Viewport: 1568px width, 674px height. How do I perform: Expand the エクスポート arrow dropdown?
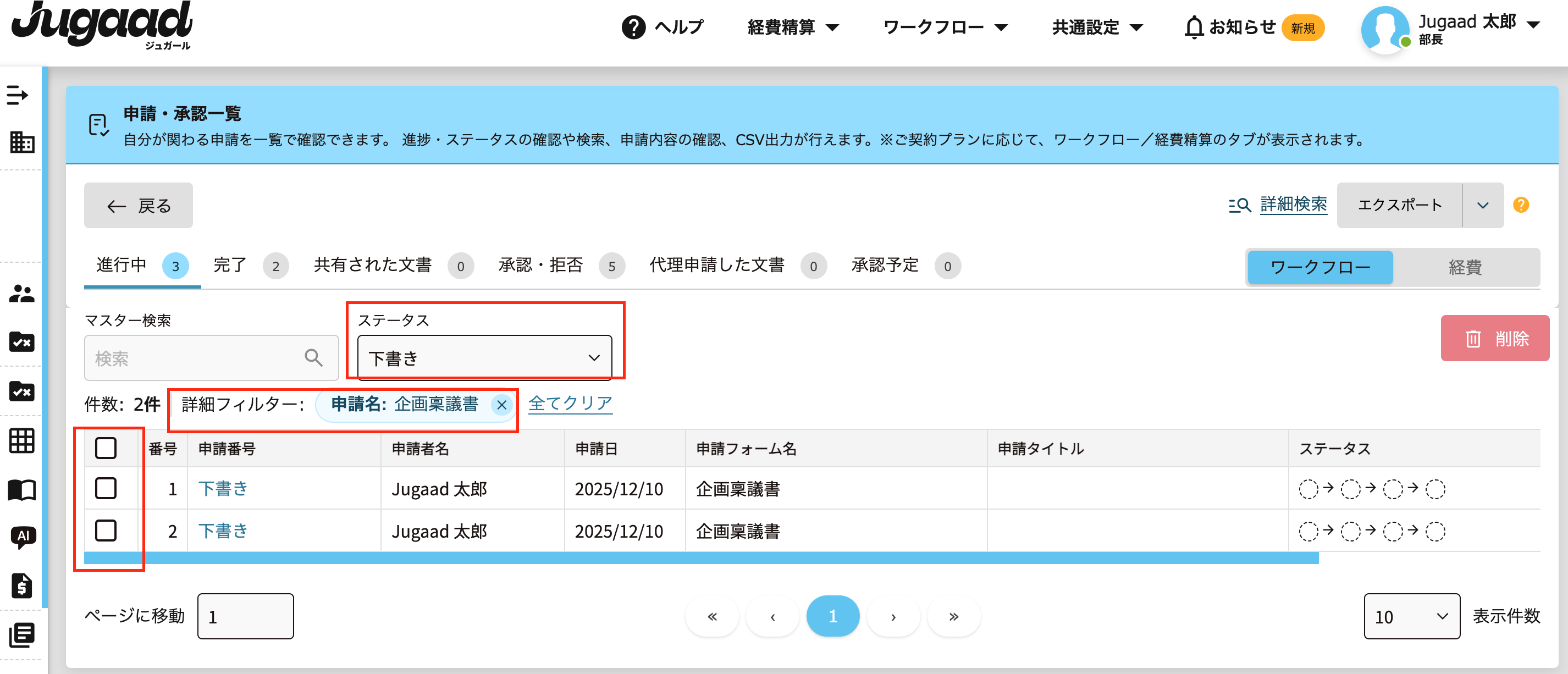coord(1483,205)
